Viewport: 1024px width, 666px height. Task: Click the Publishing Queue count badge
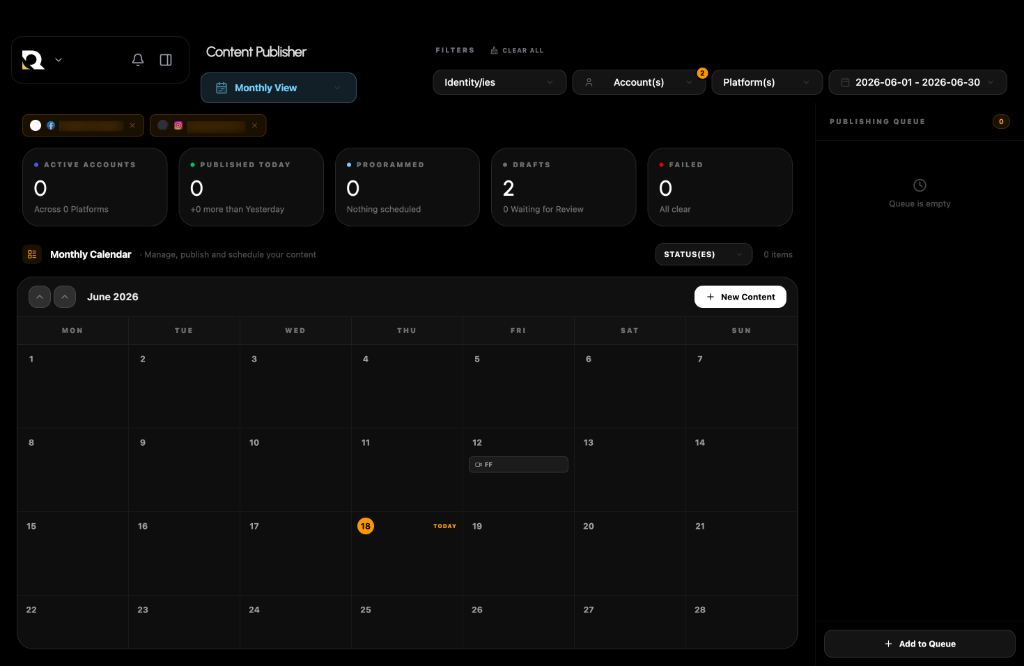point(1000,121)
